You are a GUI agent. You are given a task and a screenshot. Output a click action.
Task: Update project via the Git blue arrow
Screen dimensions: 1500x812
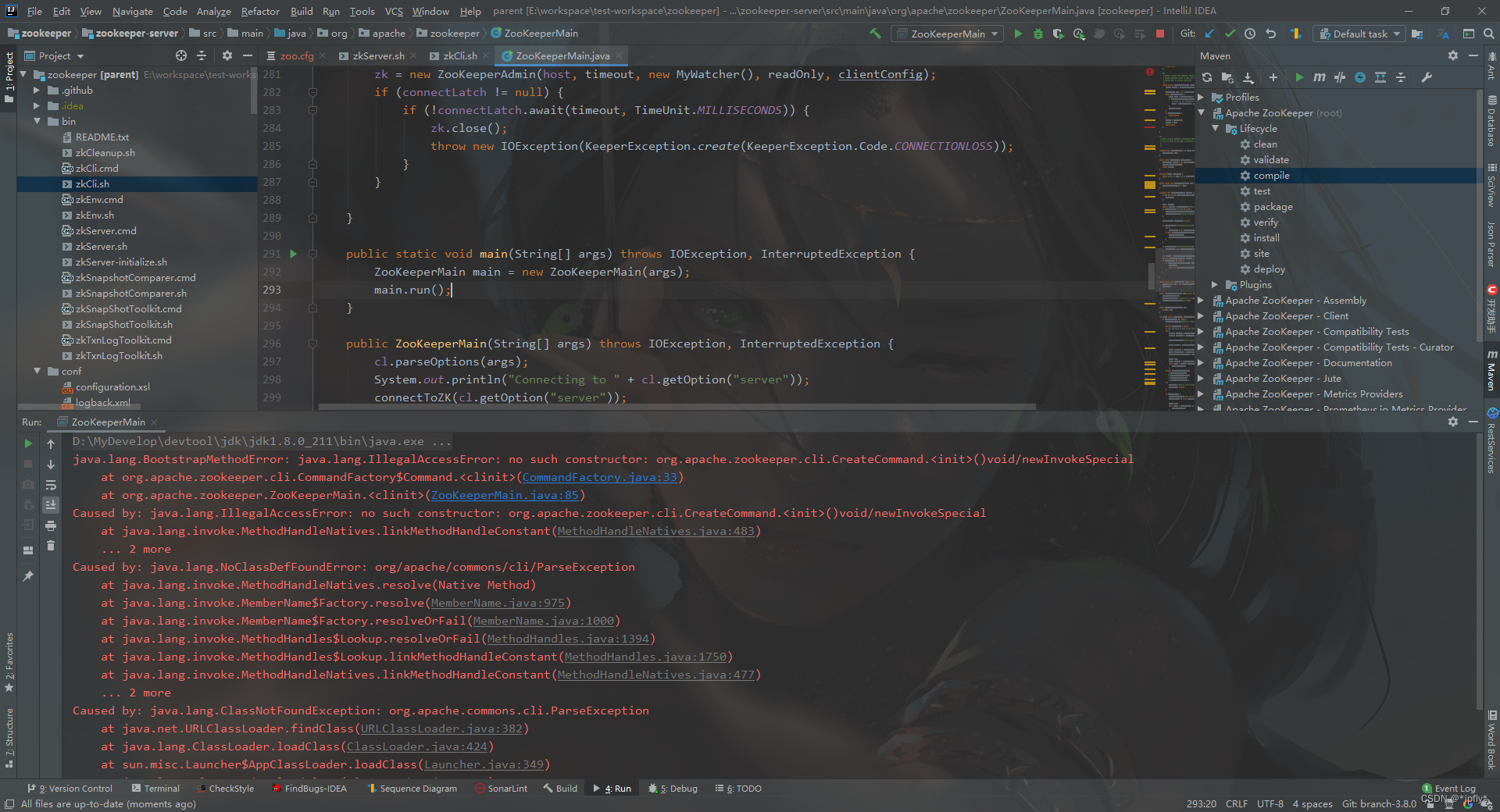(1209, 34)
